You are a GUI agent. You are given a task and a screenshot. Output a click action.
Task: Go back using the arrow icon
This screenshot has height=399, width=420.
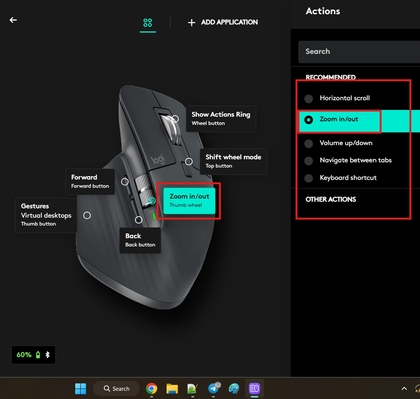[x=13, y=20]
